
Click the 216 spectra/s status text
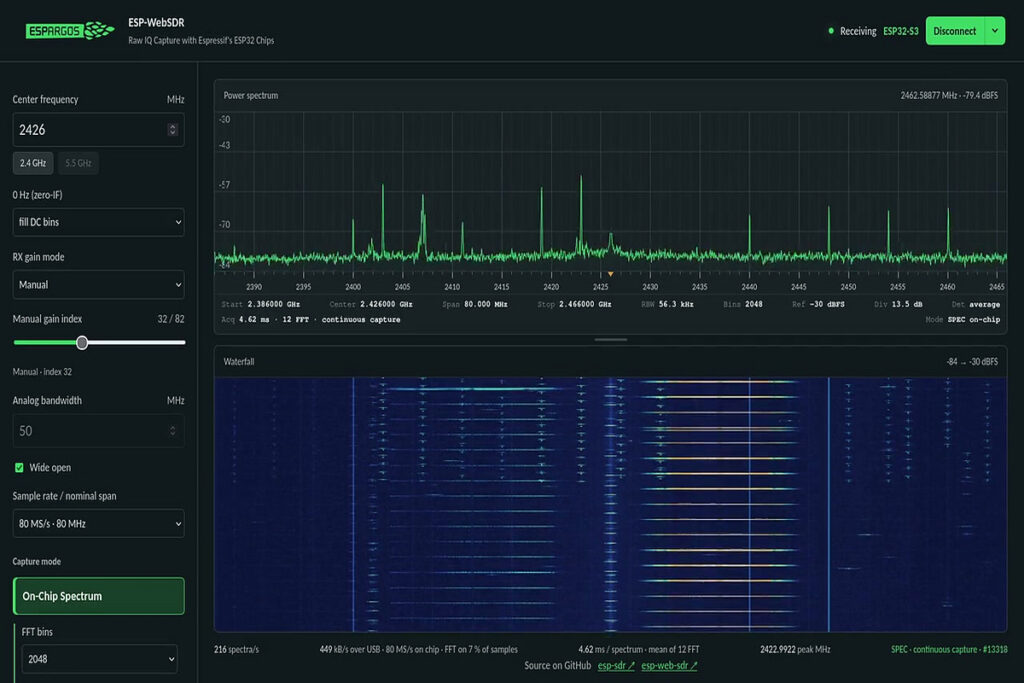pos(236,649)
